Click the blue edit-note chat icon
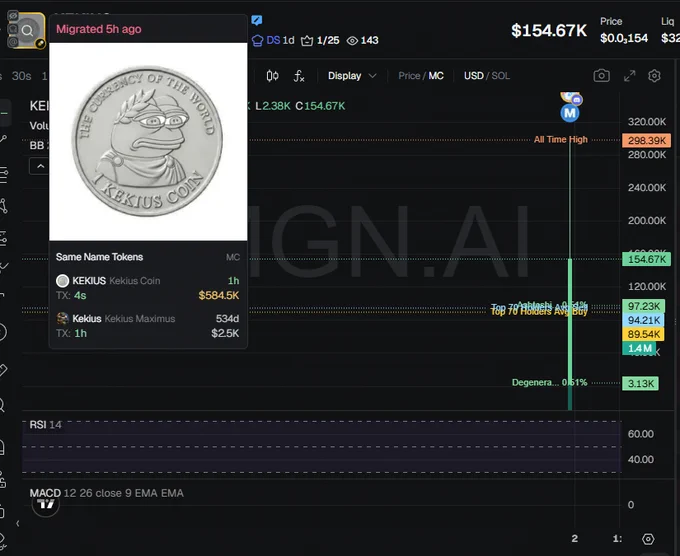Image resolution: width=680 pixels, height=556 pixels. 257,20
